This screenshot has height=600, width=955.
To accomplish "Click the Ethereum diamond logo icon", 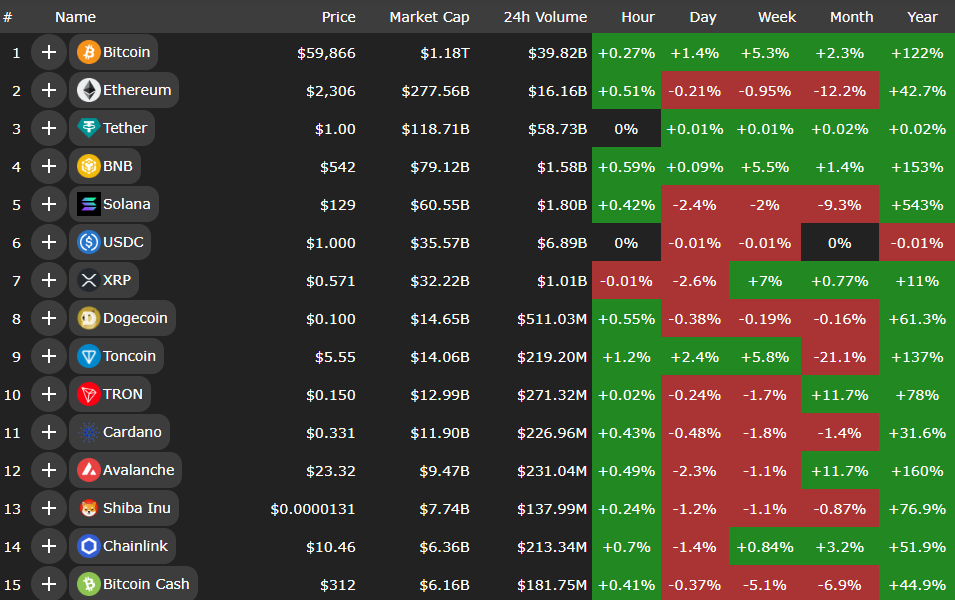I will coord(88,90).
